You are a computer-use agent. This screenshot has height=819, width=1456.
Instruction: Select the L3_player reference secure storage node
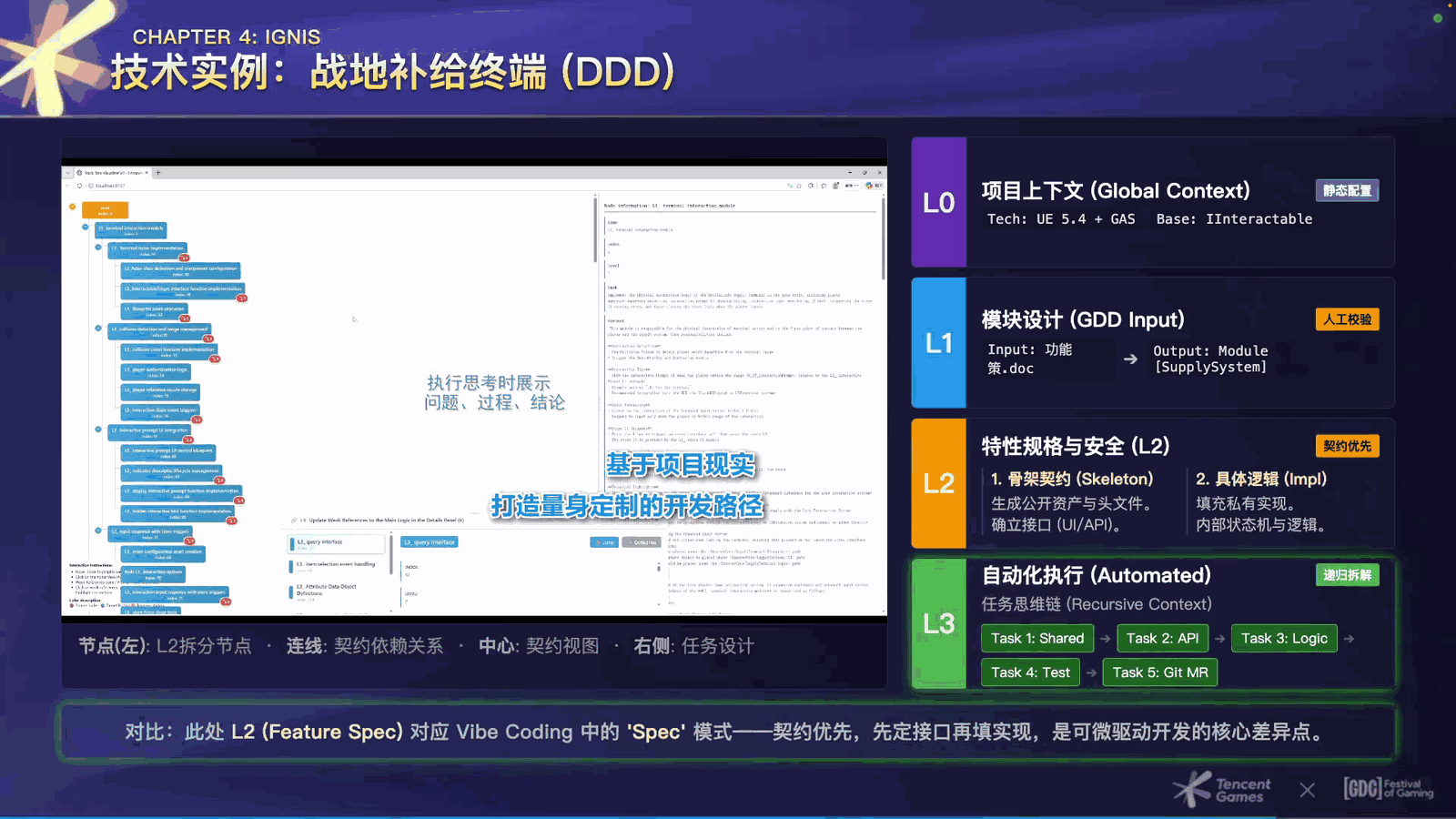(160, 392)
